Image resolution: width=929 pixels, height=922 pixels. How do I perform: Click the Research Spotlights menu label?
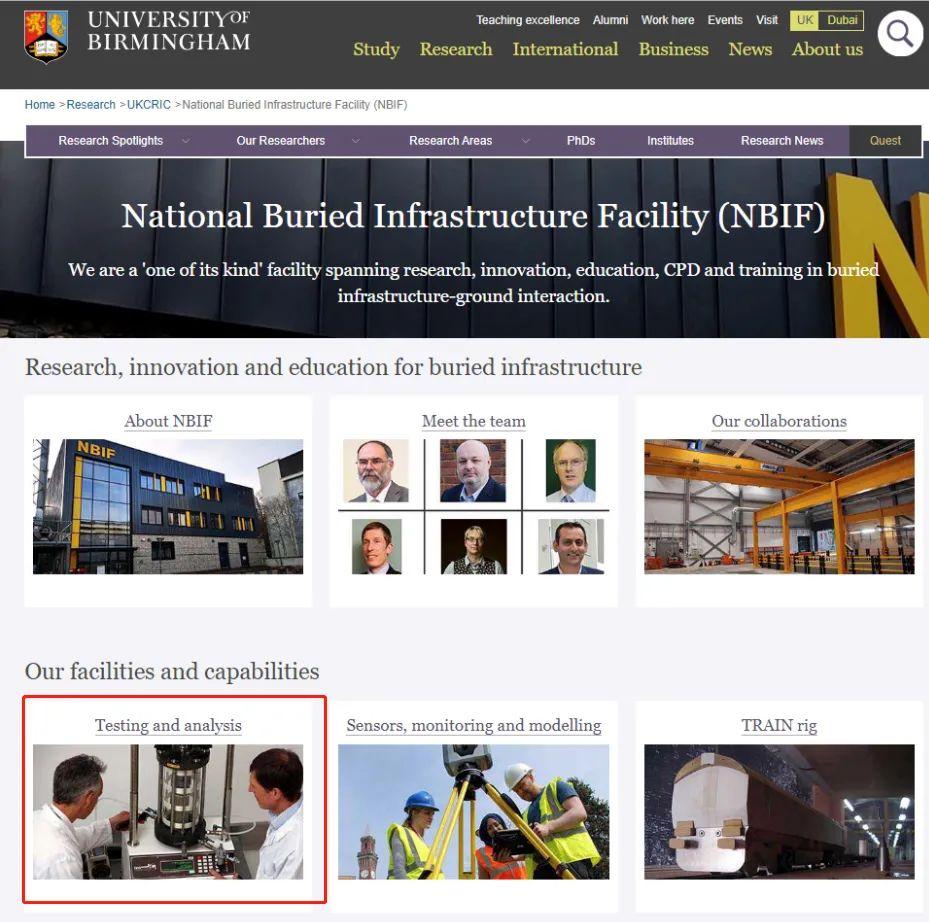tap(110, 141)
